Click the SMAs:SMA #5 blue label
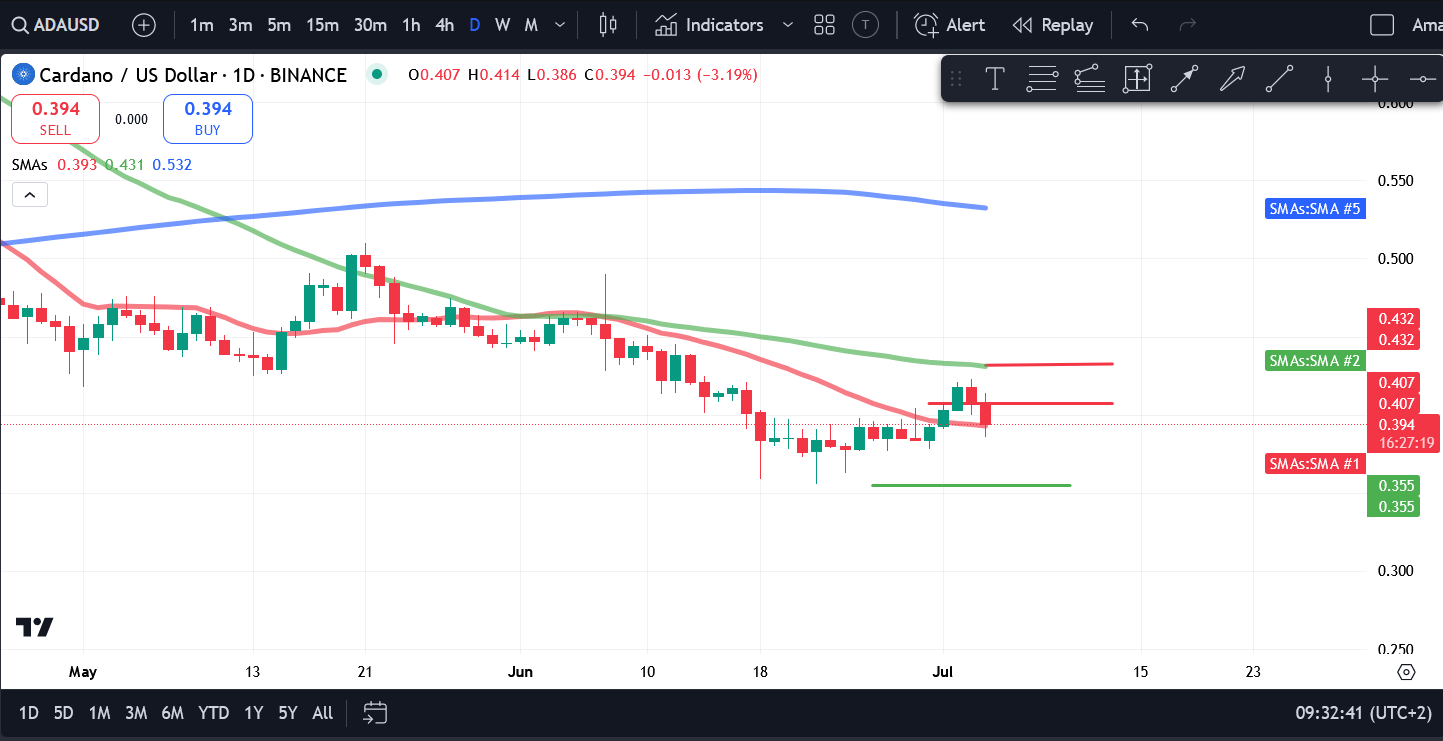 point(1314,209)
